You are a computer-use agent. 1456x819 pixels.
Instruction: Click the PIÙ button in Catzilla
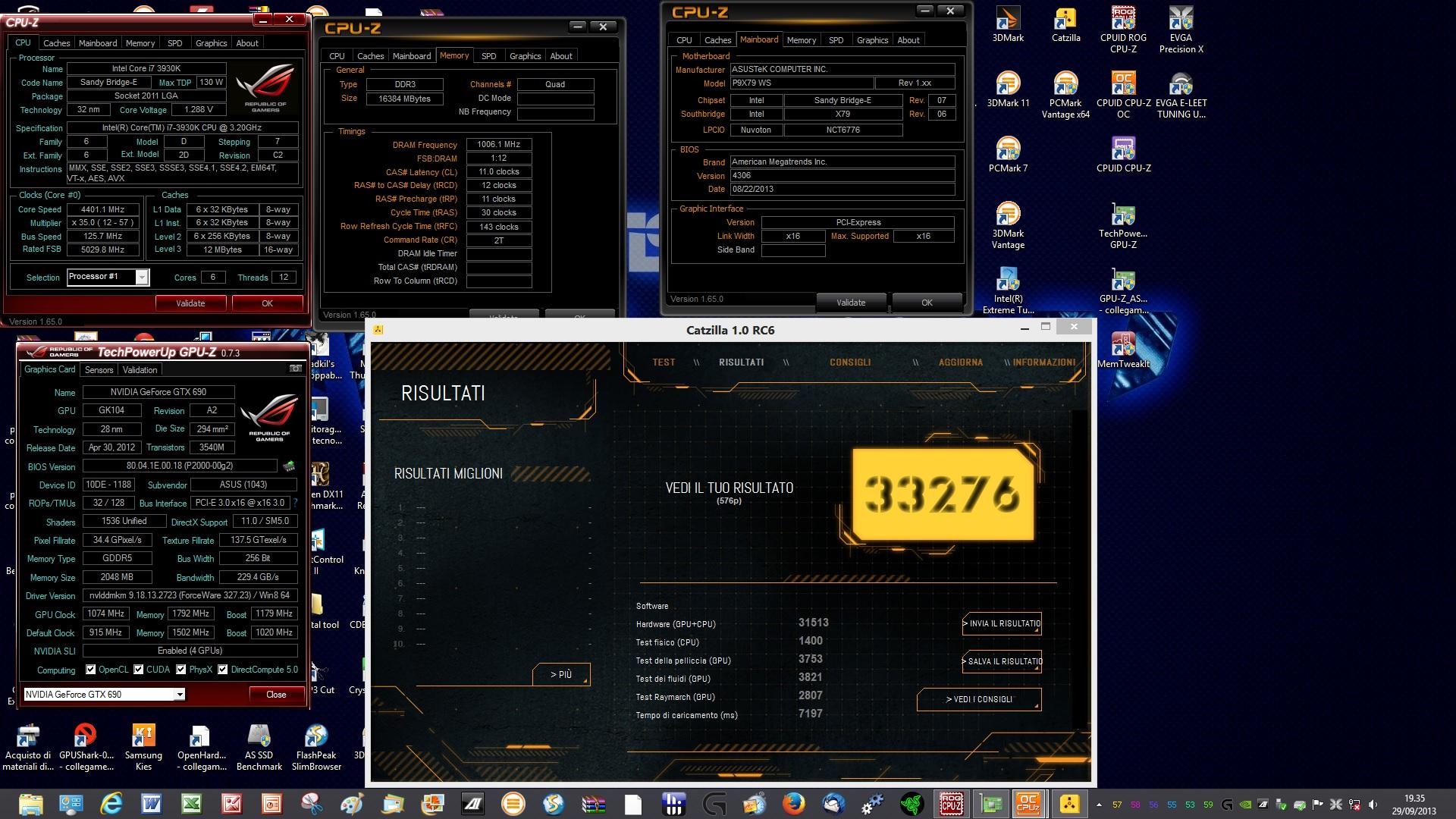(x=561, y=674)
